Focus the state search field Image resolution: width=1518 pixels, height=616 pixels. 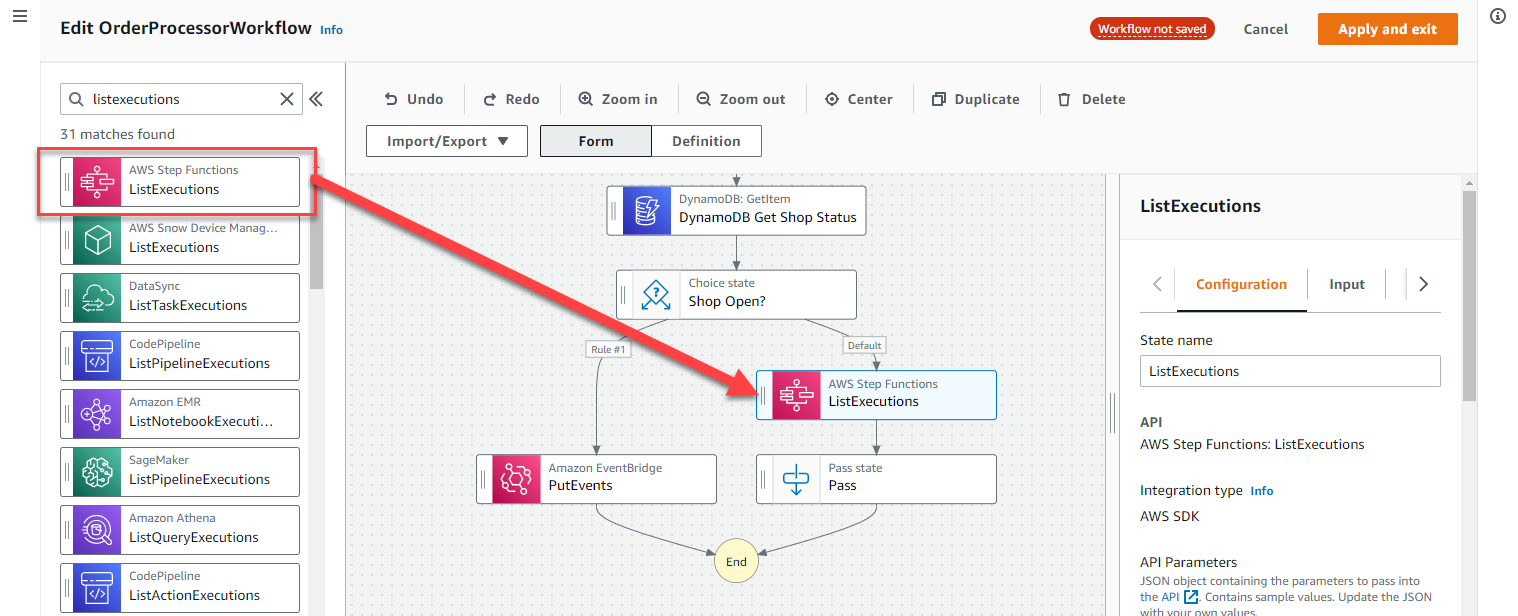(x=181, y=99)
